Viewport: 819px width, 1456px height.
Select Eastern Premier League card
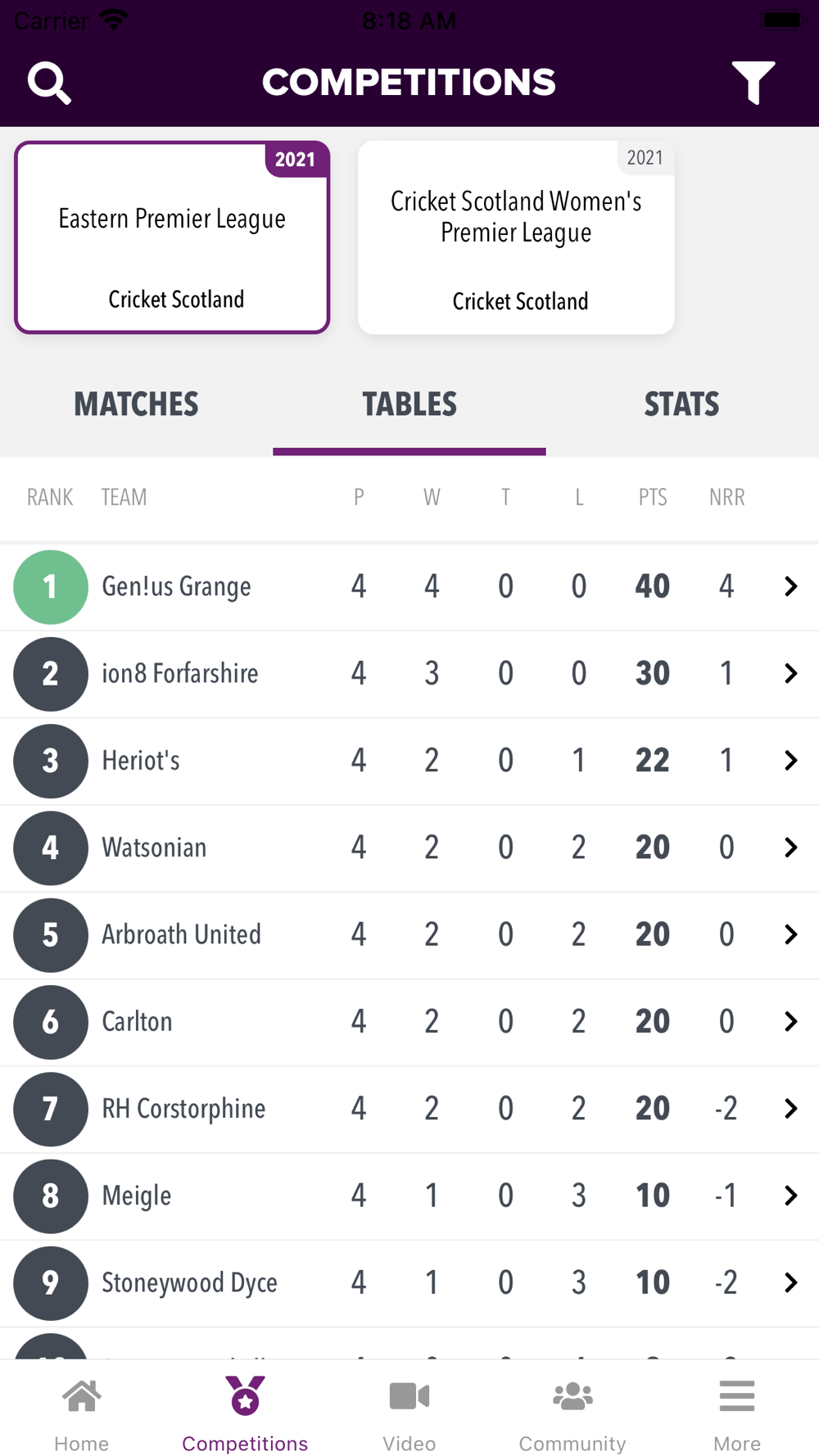tap(172, 237)
